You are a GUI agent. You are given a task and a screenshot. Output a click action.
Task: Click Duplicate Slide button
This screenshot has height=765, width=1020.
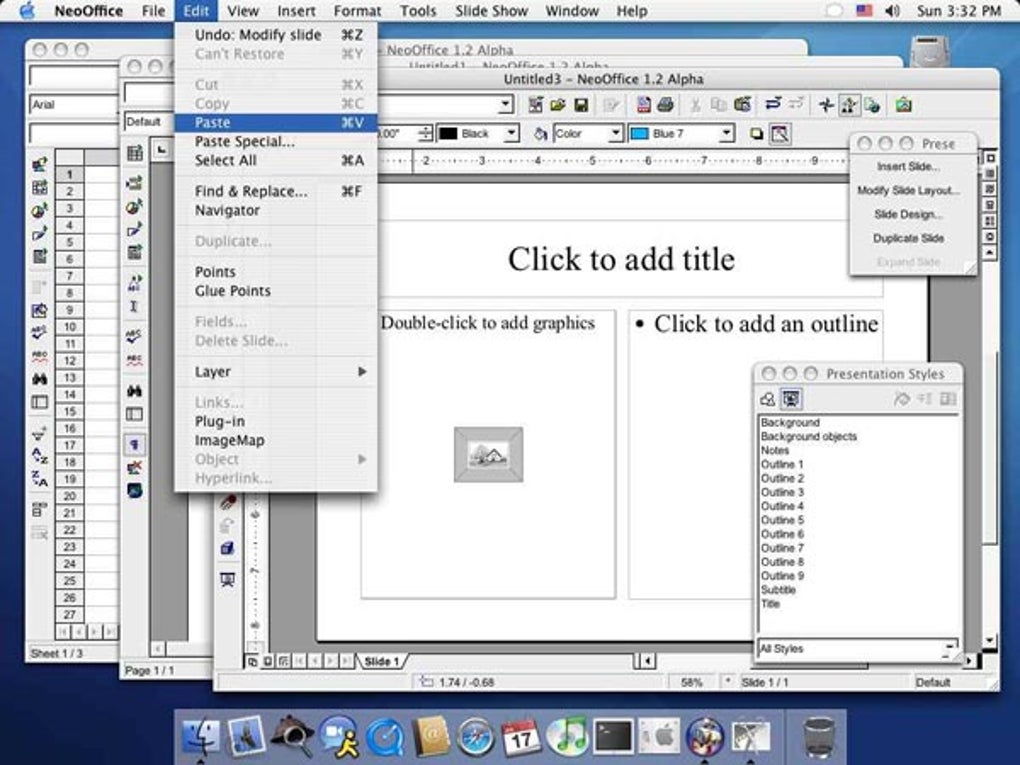point(908,238)
